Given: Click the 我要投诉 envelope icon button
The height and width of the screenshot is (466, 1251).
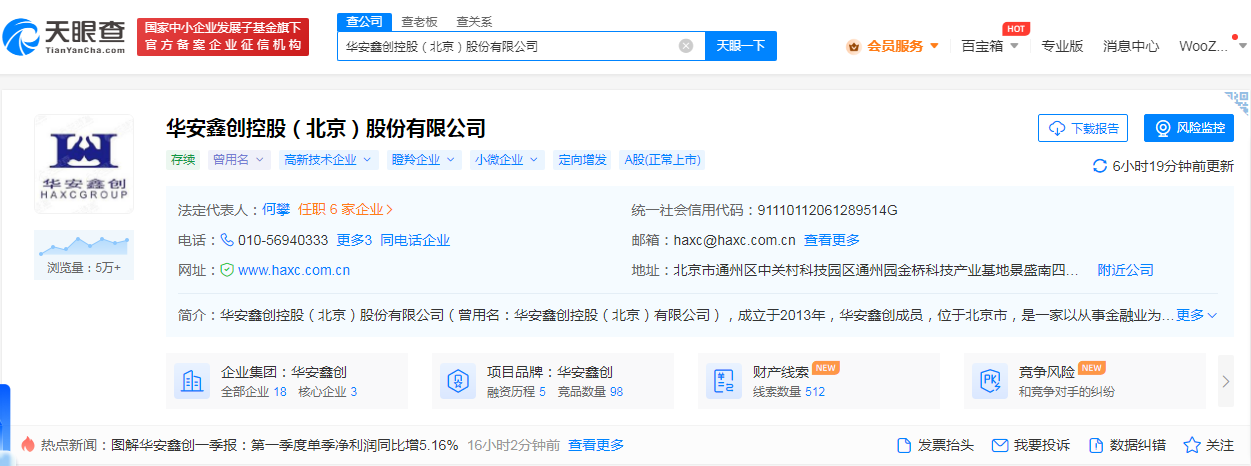Looking at the screenshot, I should click(x=1031, y=445).
